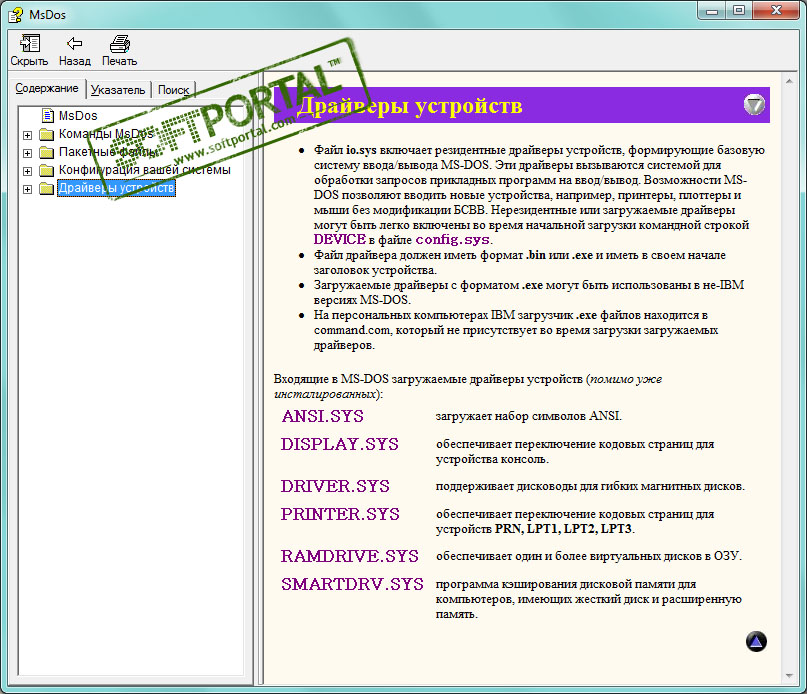The image size is (807, 694).
Task: Select Команды MsDos in the tree
Action: (106, 134)
